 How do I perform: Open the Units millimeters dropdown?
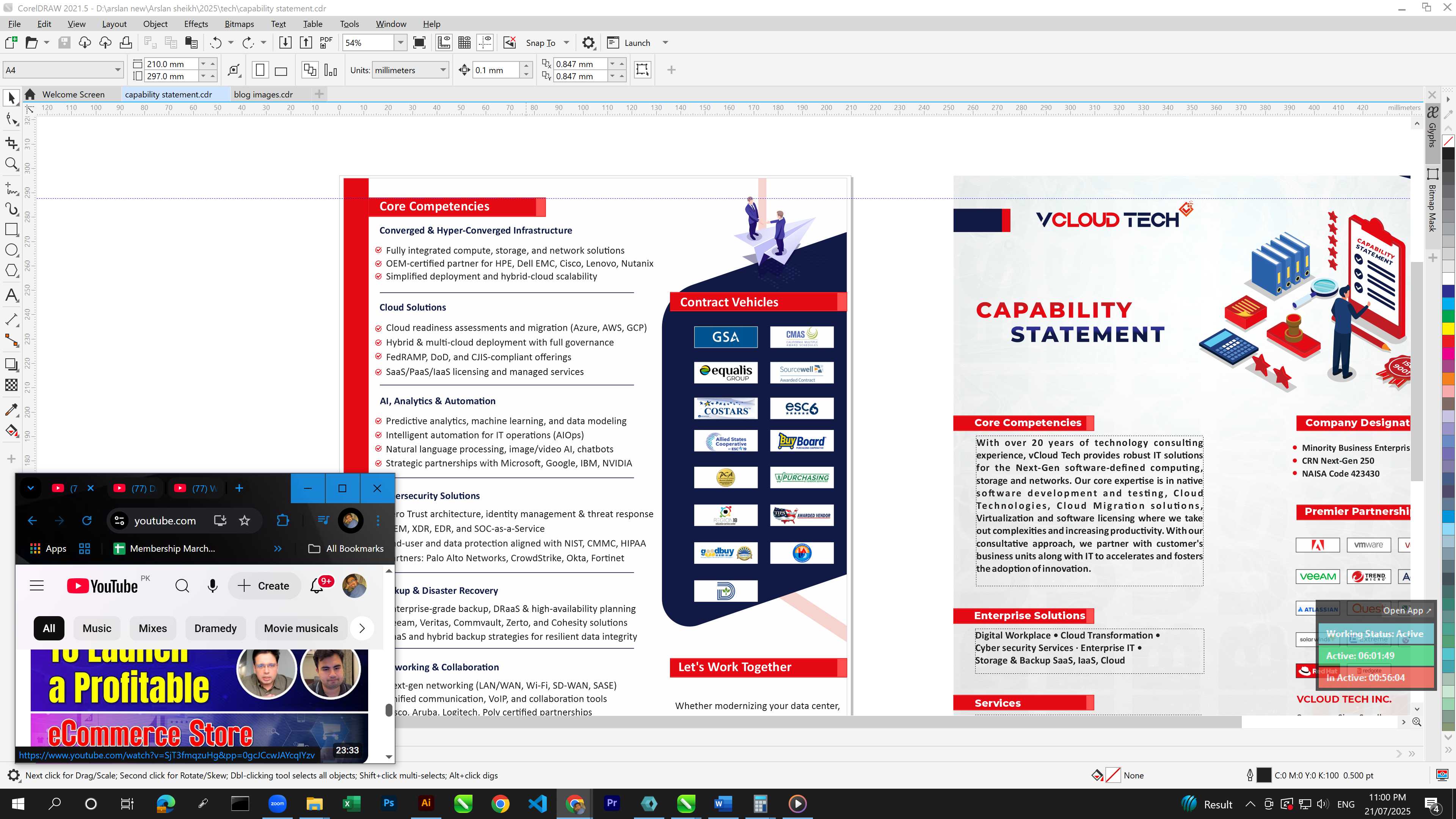[443, 70]
